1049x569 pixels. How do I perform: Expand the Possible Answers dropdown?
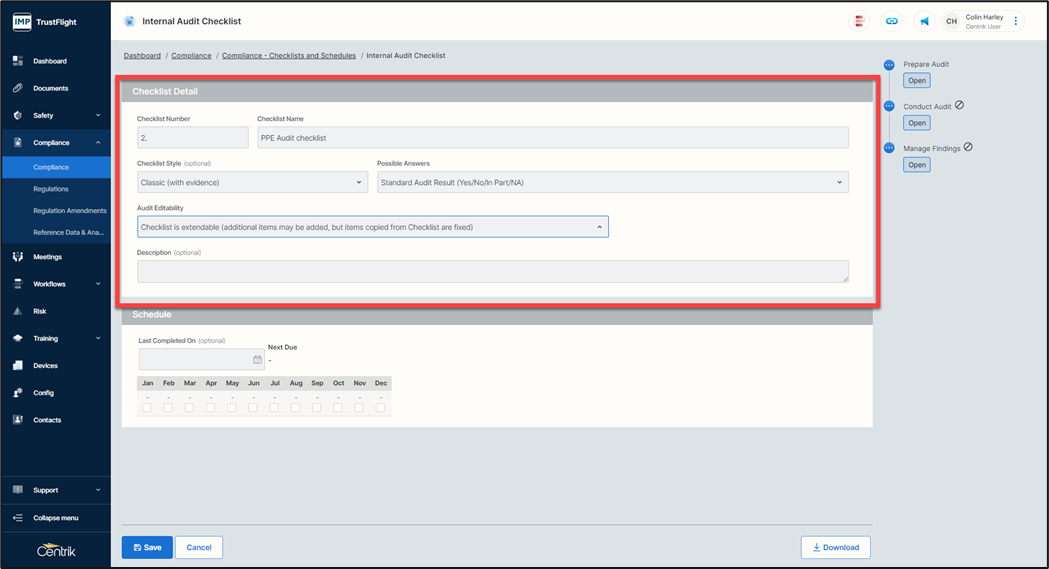[612, 182]
